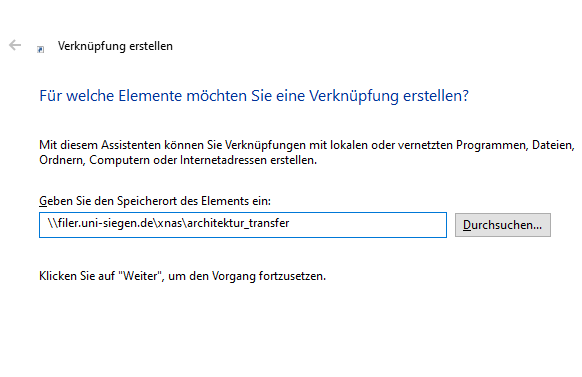Screen dimensions: 582x377
Task: Go back using the left arrow
Action: [x=15, y=45]
